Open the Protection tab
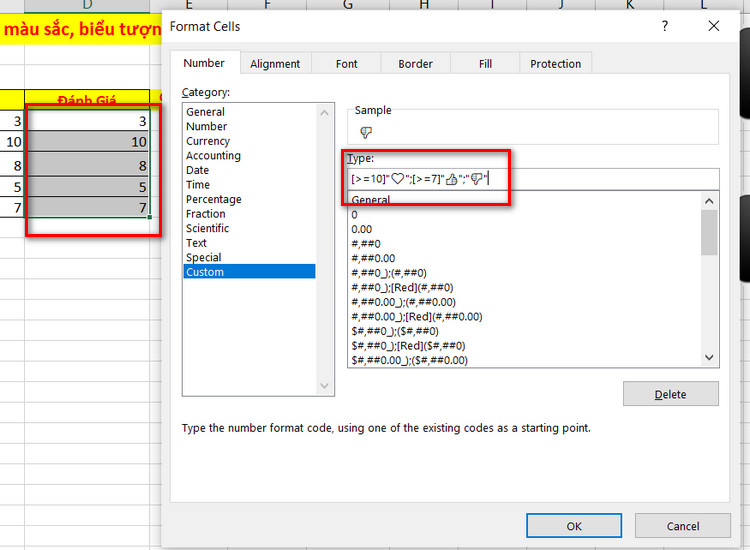The image size is (750, 550). [555, 64]
